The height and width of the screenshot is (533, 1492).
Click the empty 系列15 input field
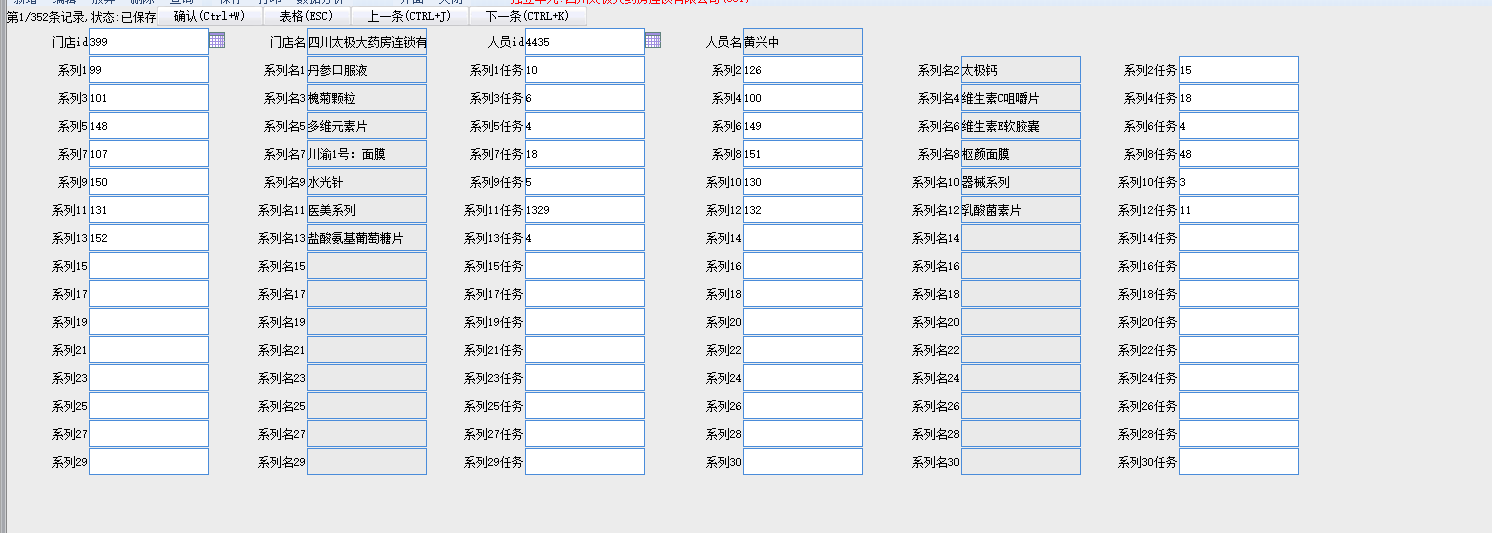click(149, 266)
